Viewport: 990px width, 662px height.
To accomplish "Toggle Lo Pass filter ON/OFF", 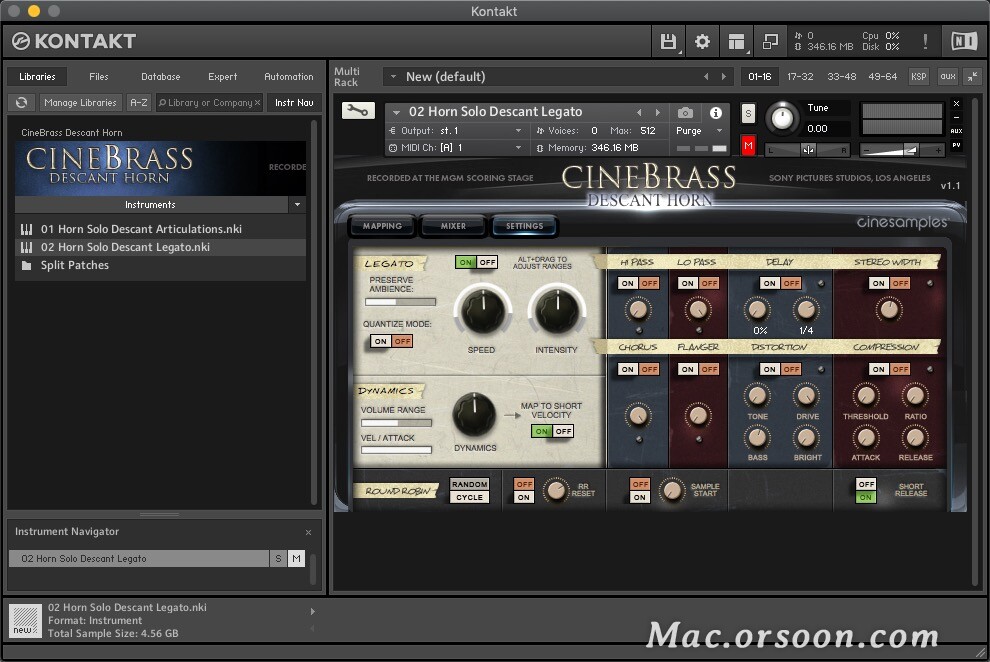I will pyautogui.click(x=698, y=283).
